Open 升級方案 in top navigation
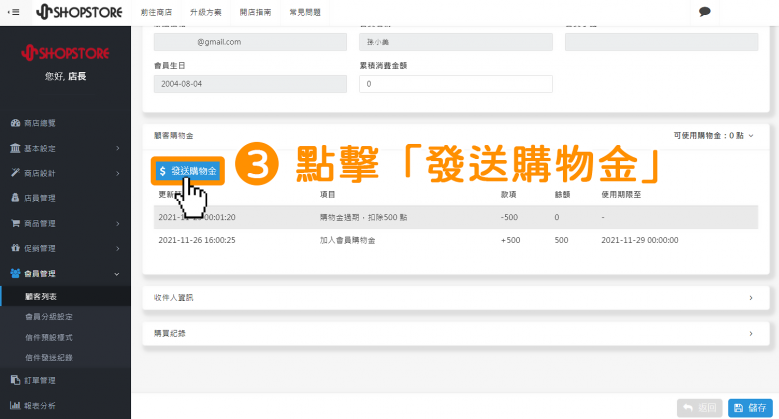Image resolution: width=779 pixels, height=419 pixels. click(x=206, y=12)
